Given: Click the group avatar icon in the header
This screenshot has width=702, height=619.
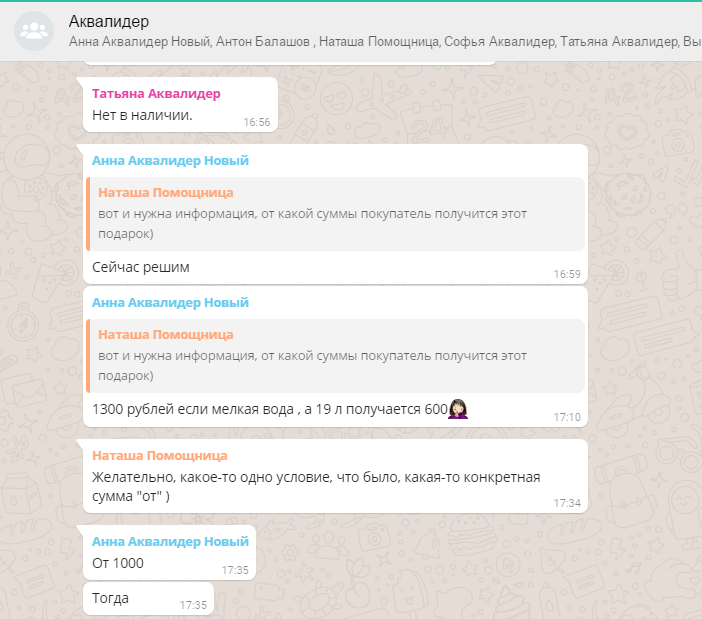Looking at the screenshot, I should (x=33, y=31).
